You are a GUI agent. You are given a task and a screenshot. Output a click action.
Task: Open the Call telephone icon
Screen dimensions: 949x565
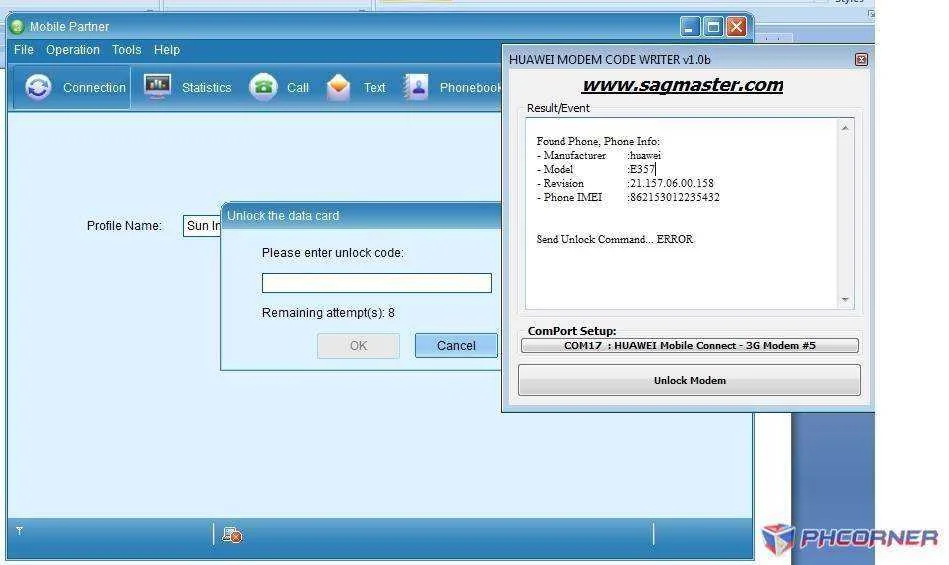(x=263, y=87)
